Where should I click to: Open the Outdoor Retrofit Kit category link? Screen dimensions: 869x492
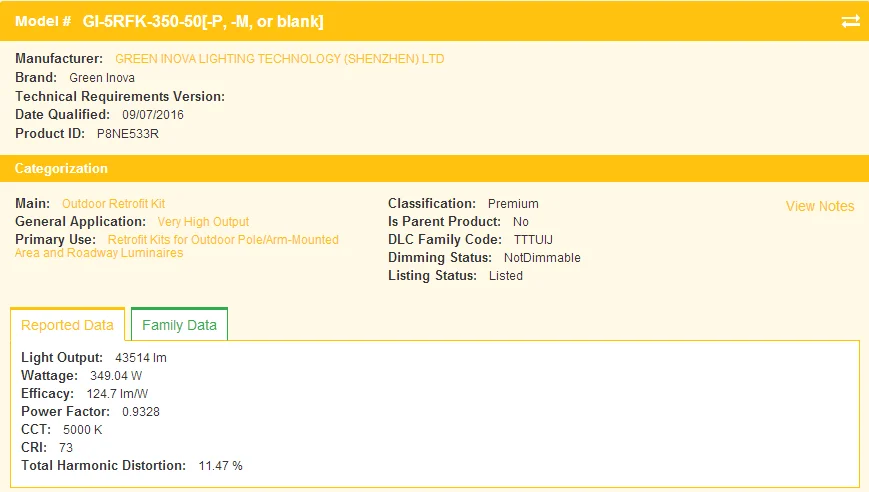click(113, 204)
